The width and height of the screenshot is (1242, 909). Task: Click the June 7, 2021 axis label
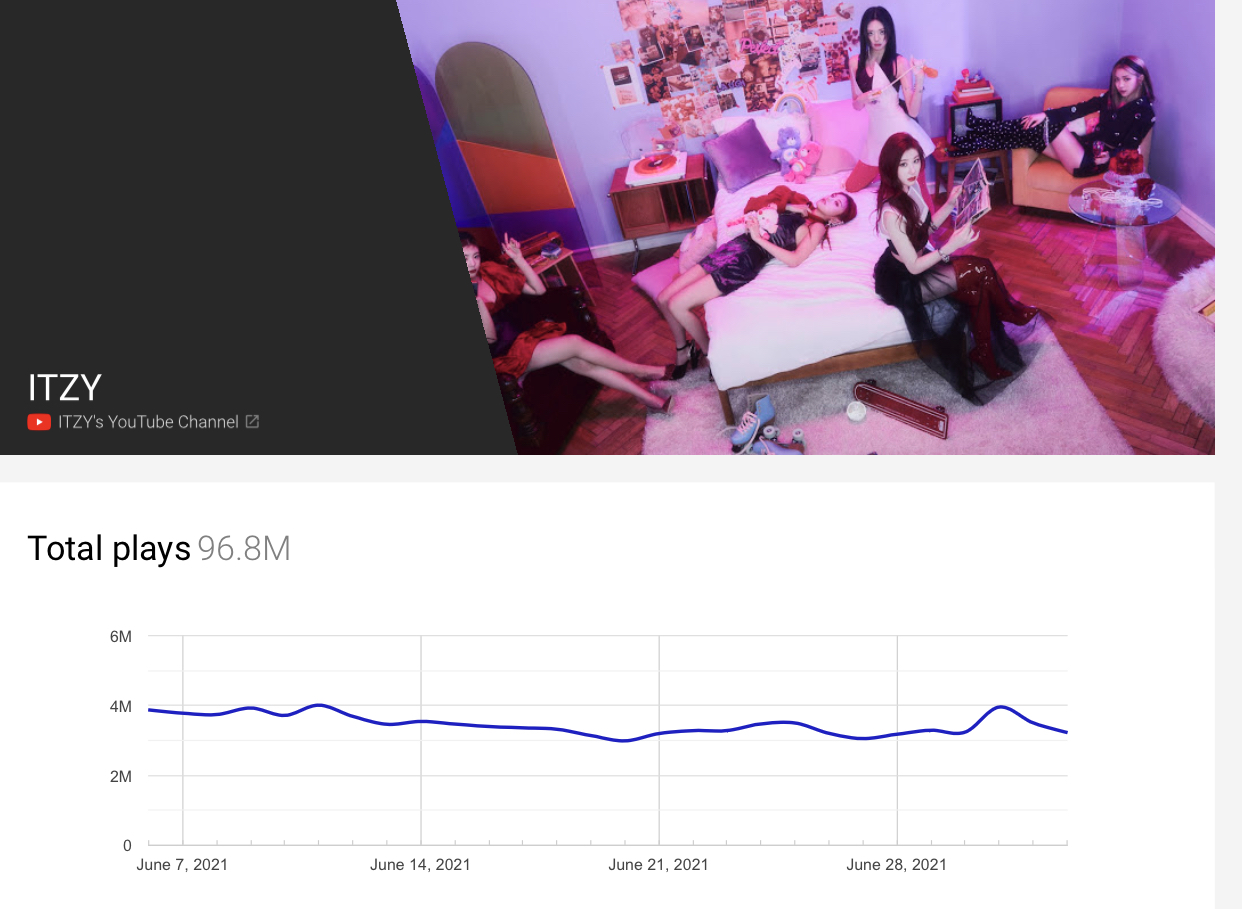(182, 865)
